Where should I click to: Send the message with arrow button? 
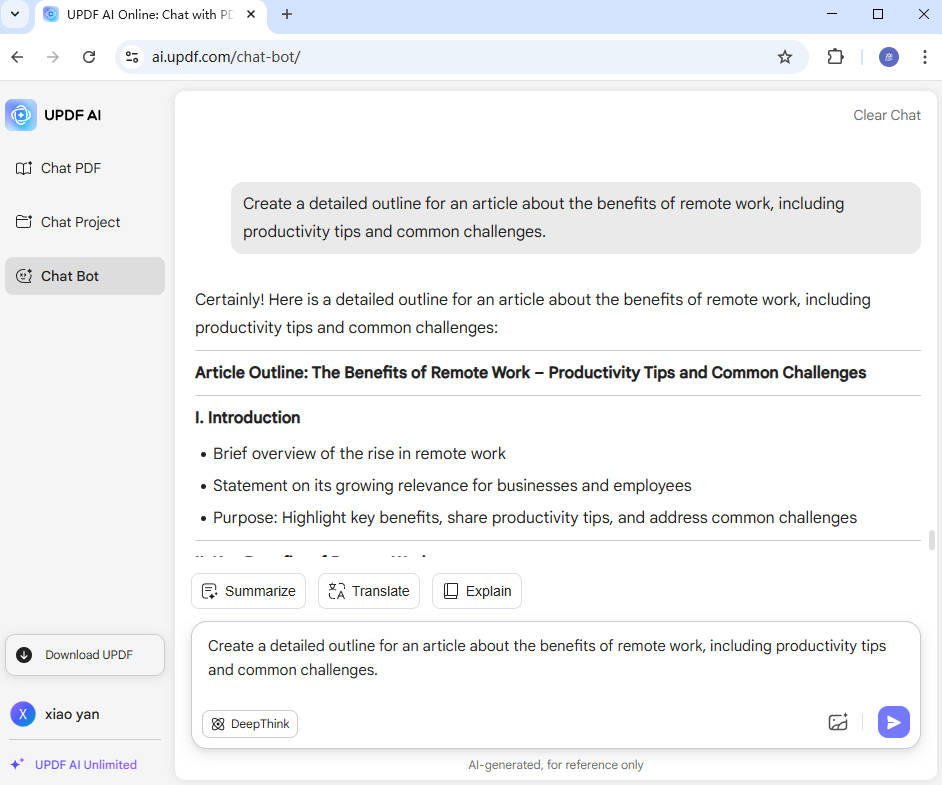point(894,722)
